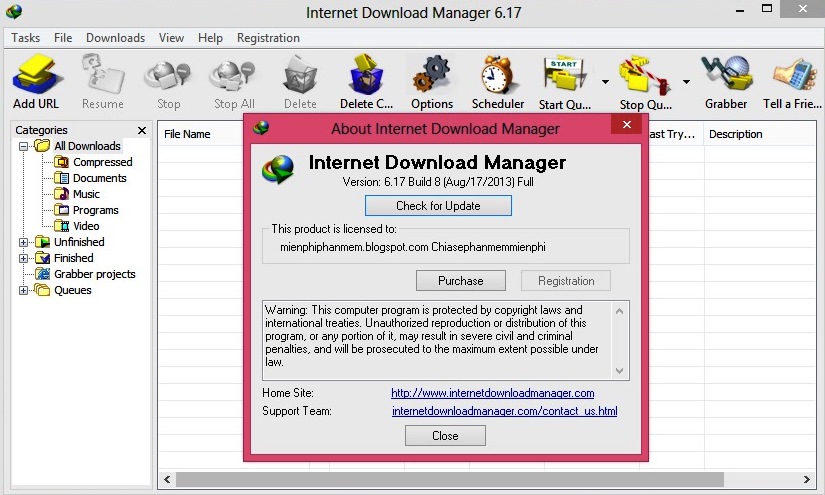Viewport: 825px width, 495px height.
Task: Click the Delete toolbar icon
Action: click(x=300, y=74)
